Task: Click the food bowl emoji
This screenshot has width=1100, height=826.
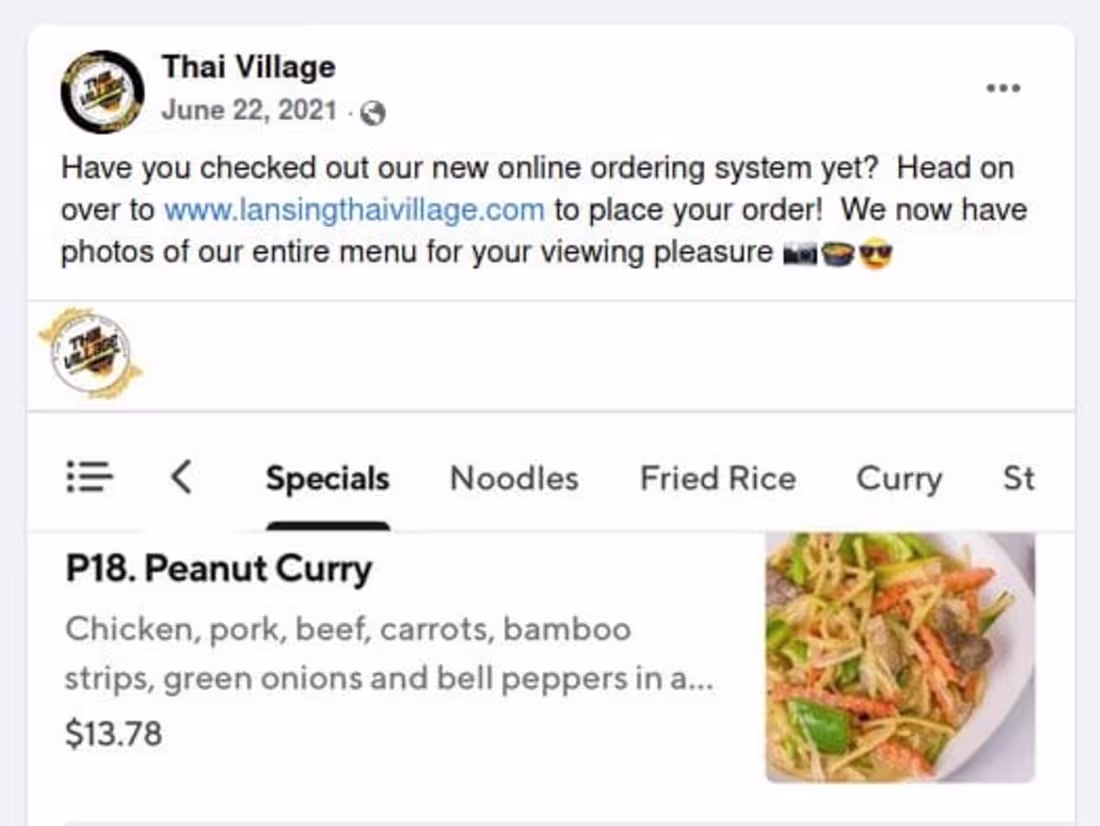Action: pyautogui.click(x=837, y=254)
